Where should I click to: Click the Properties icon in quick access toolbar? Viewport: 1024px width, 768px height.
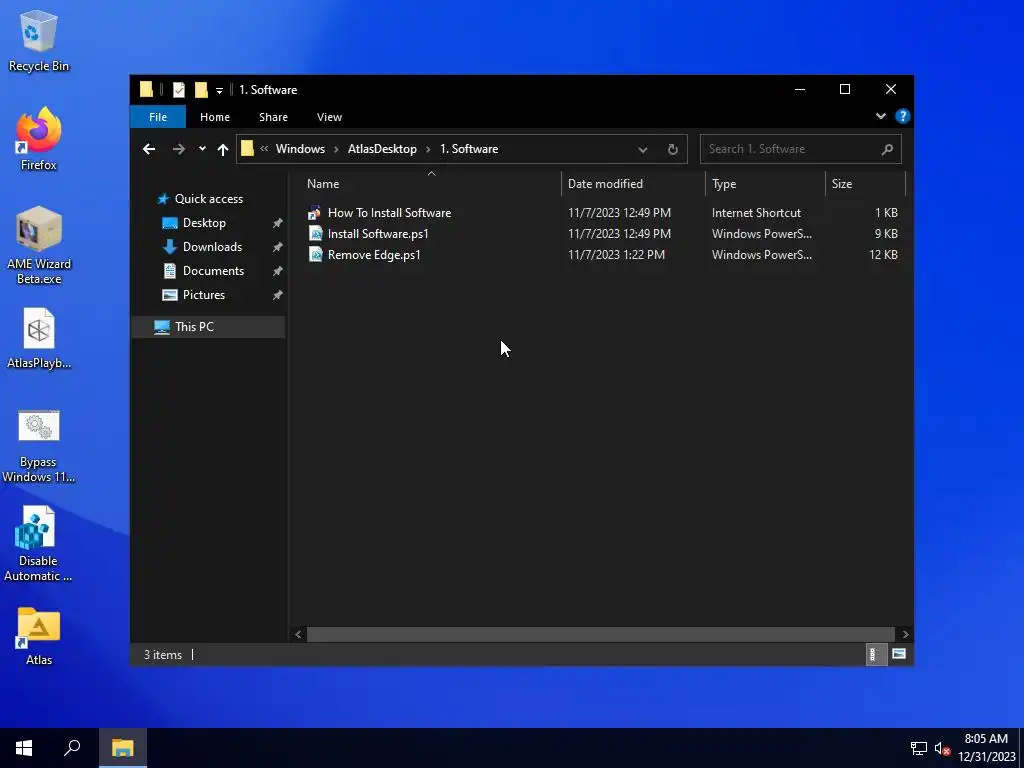coord(178,90)
